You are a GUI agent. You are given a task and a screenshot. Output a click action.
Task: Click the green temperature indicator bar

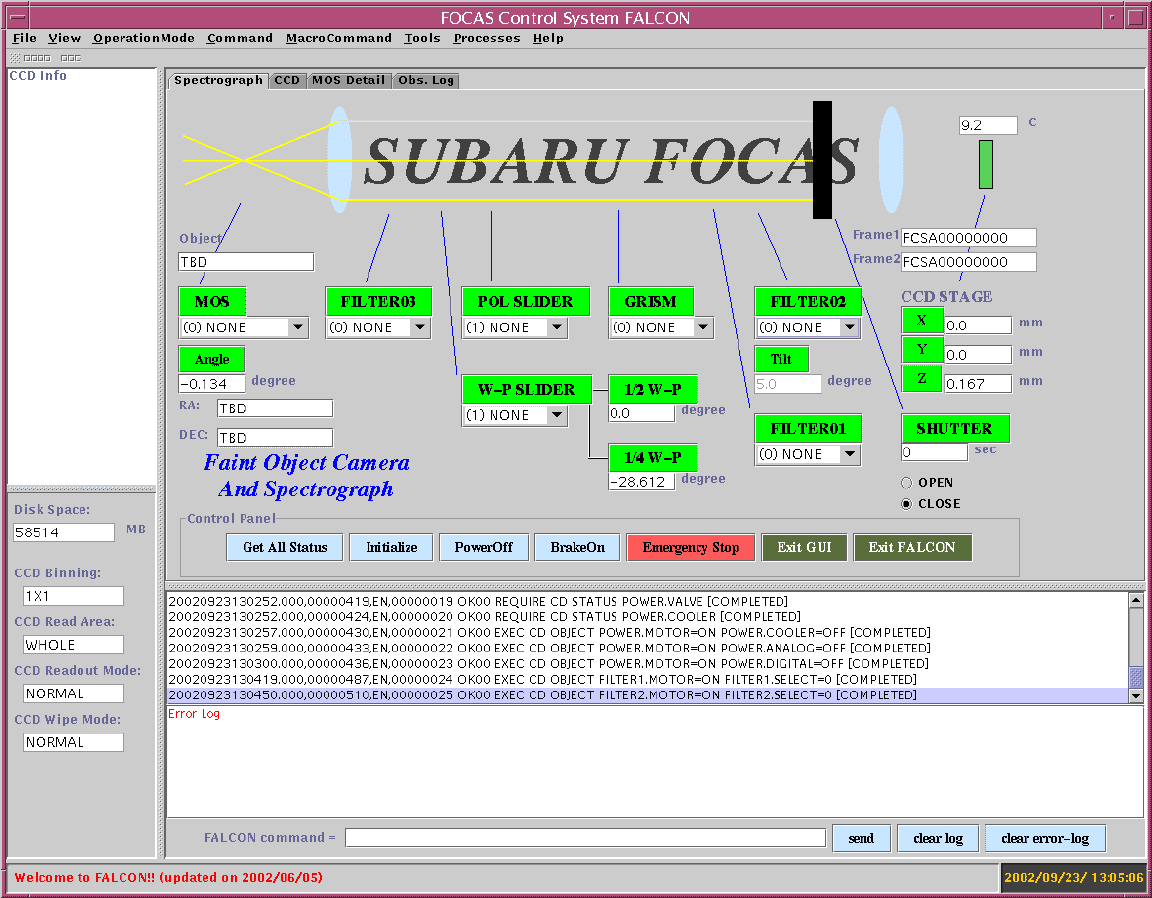click(x=985, y=165)
